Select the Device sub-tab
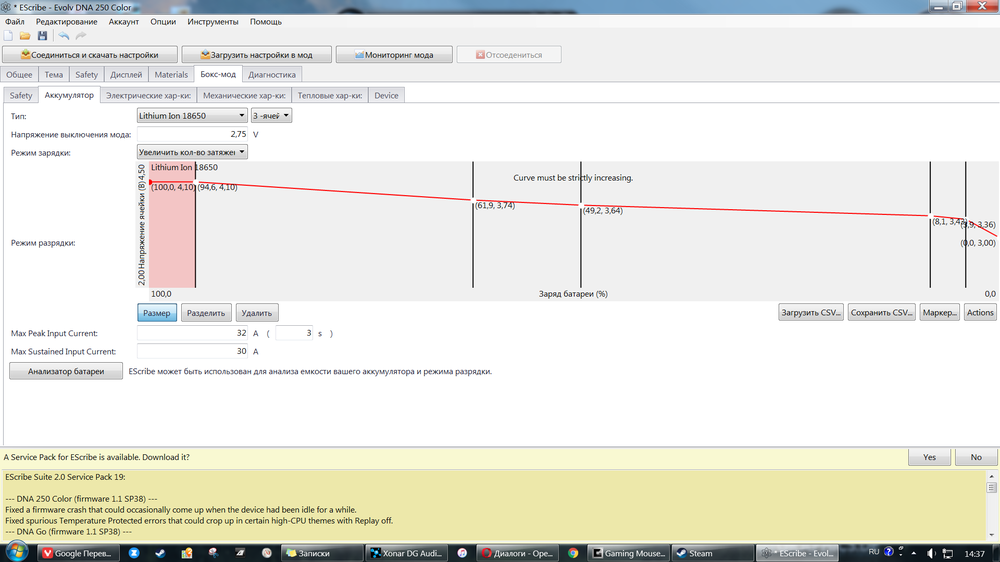The height and width of the screenshot is (562, 1000). tap(386, 96)
